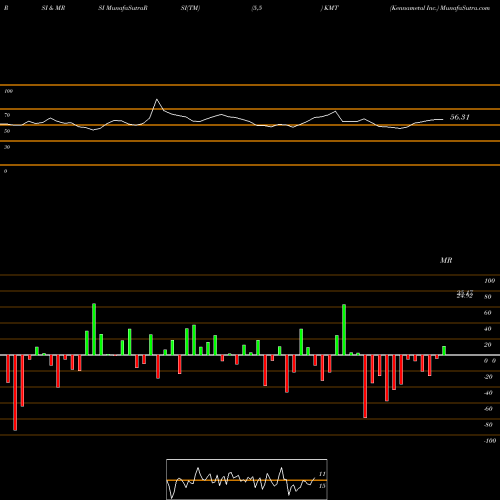Click the last green bar at right end
This screenshot has width=500, height=500.
point(444,351)
